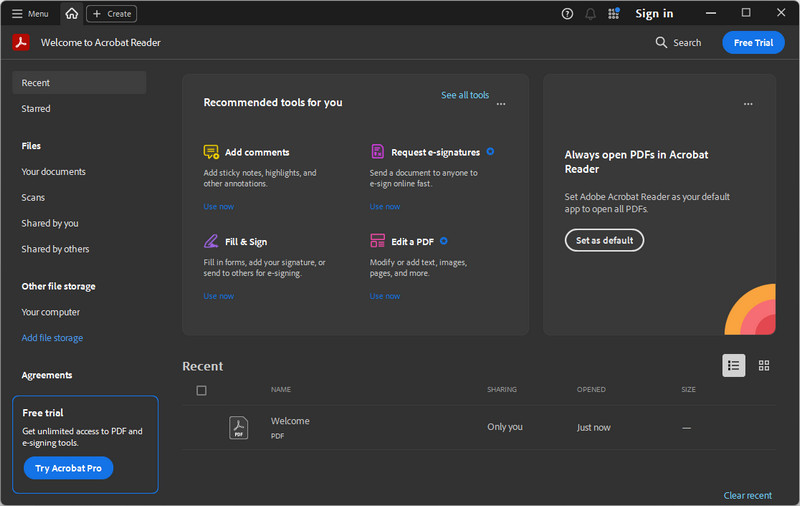Viewport: 800px width, 506px height.
Task: Open the hamburger Menu
Action: pos(30,14)
